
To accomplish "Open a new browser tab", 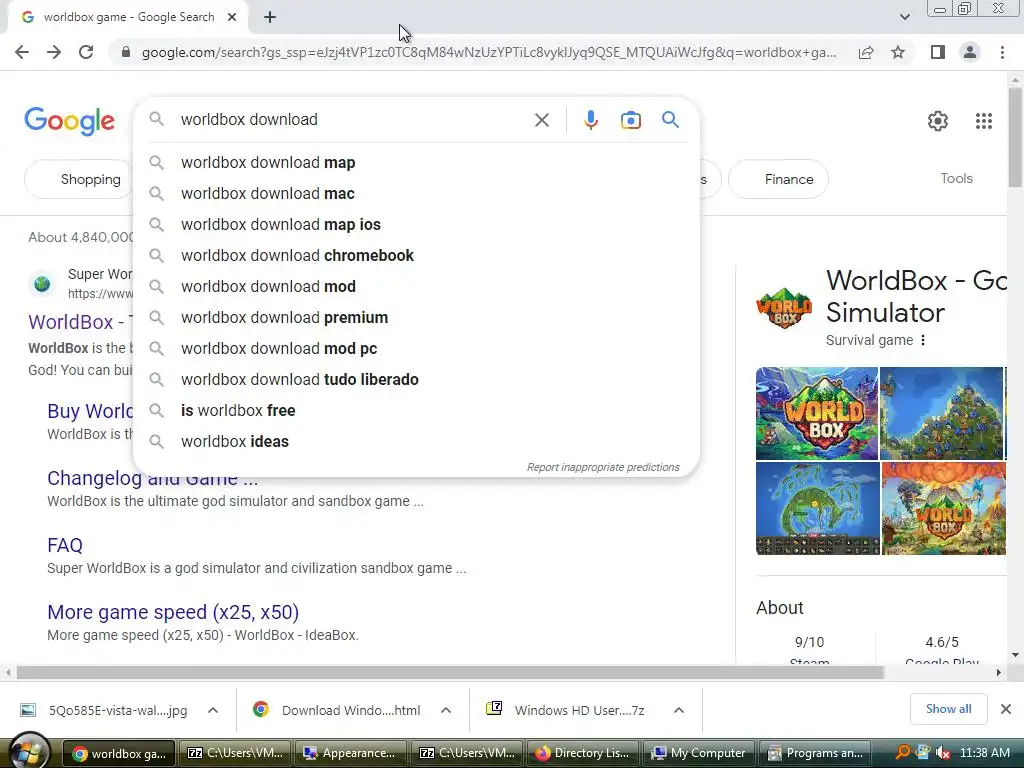I will pos(270,18).
